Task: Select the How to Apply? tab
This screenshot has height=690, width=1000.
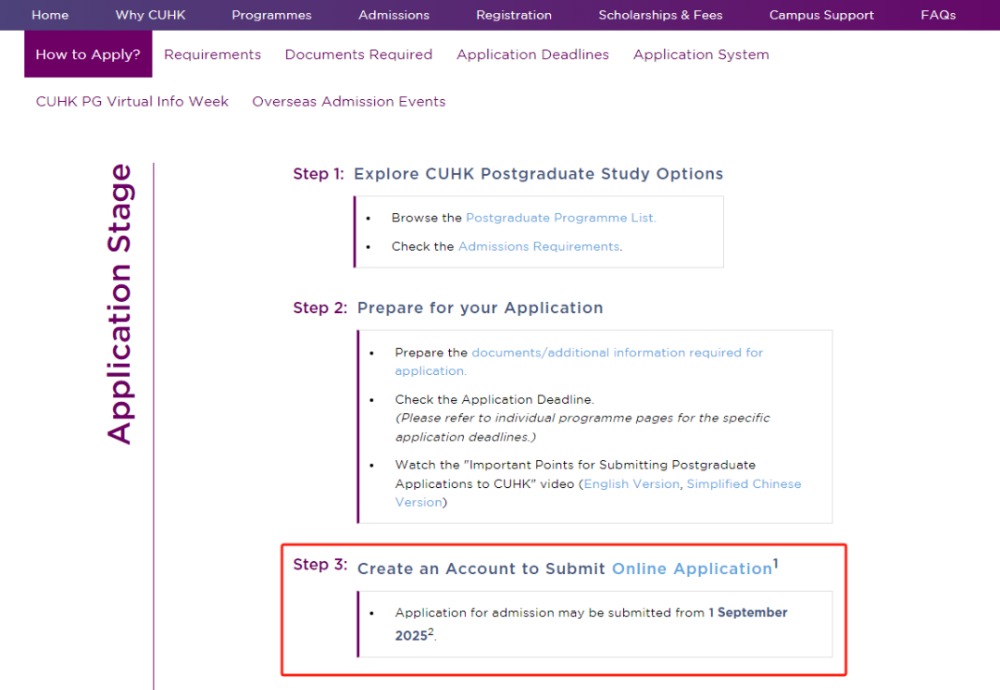Action: [88, 55]
